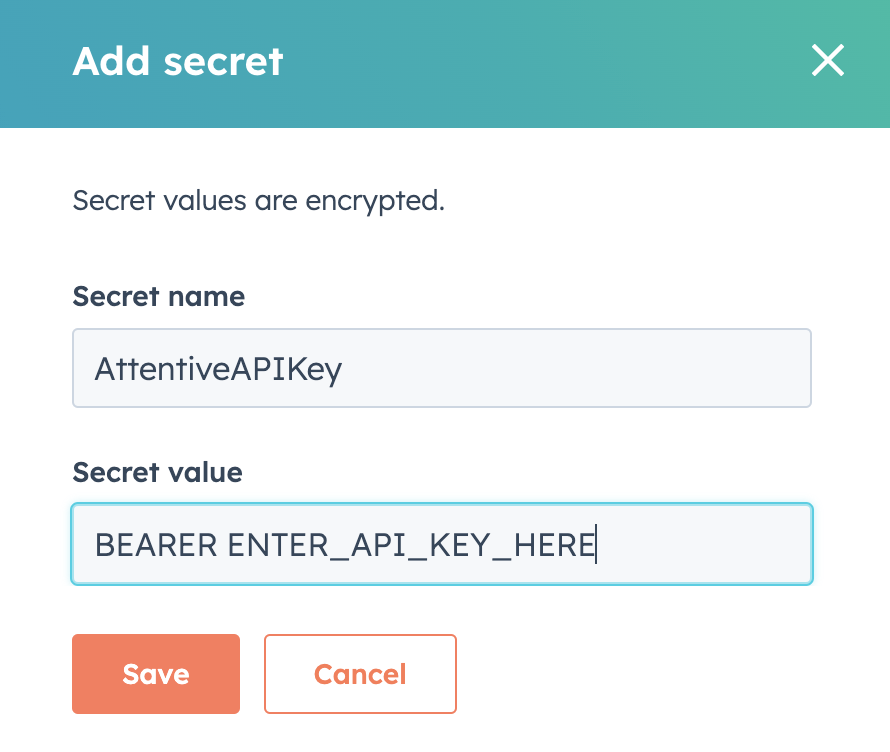
Task: Select the orange-outlined Cancel button
Action: click(360, 674)
